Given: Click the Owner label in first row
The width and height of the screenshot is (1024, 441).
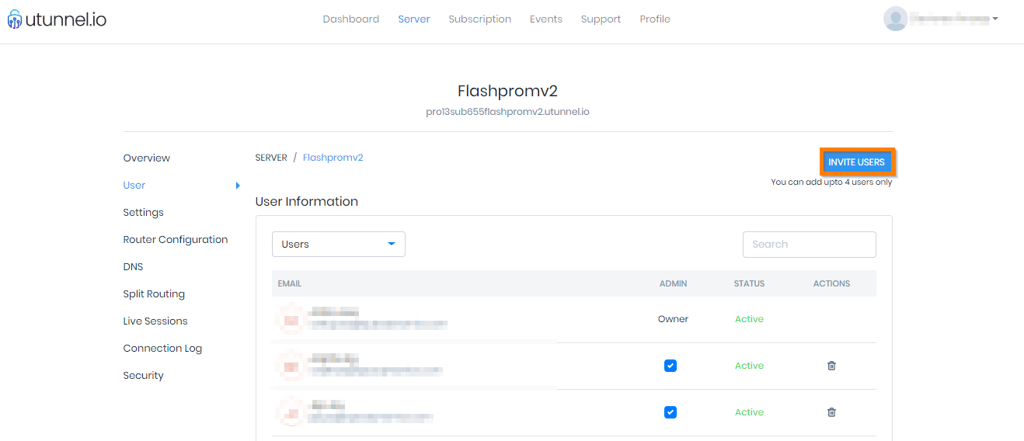Looking at the screenshot, I should [x=673, y=319].
